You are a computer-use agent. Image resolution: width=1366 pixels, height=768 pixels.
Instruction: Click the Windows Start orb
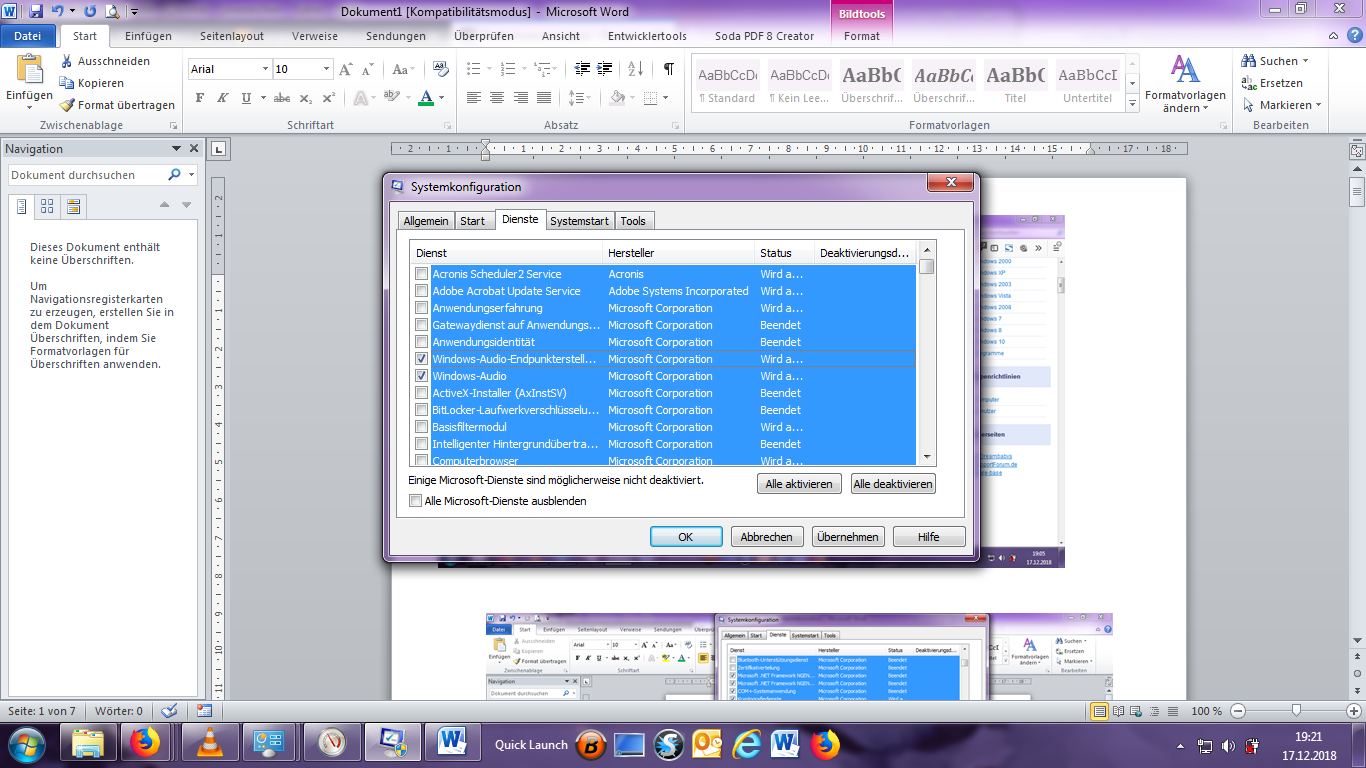(25, 744)
